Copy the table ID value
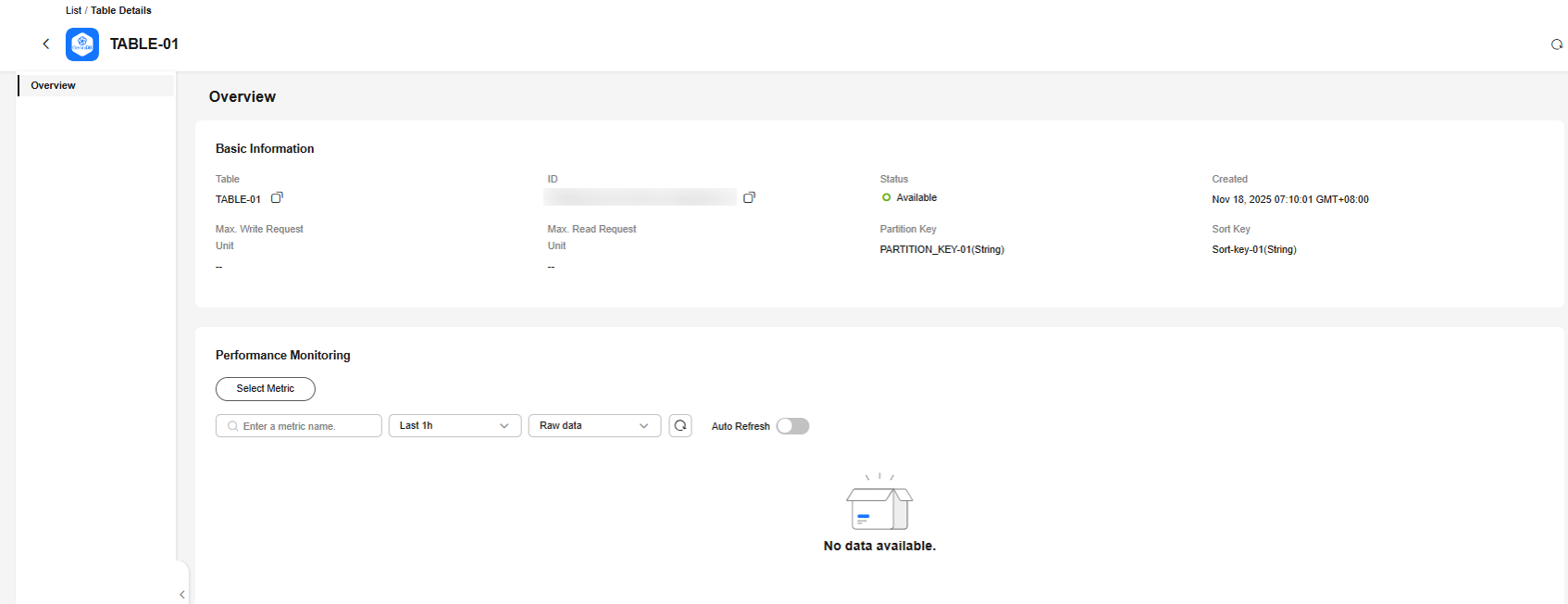The width and height of the screenshot is (1568, 604). point(749,197)
